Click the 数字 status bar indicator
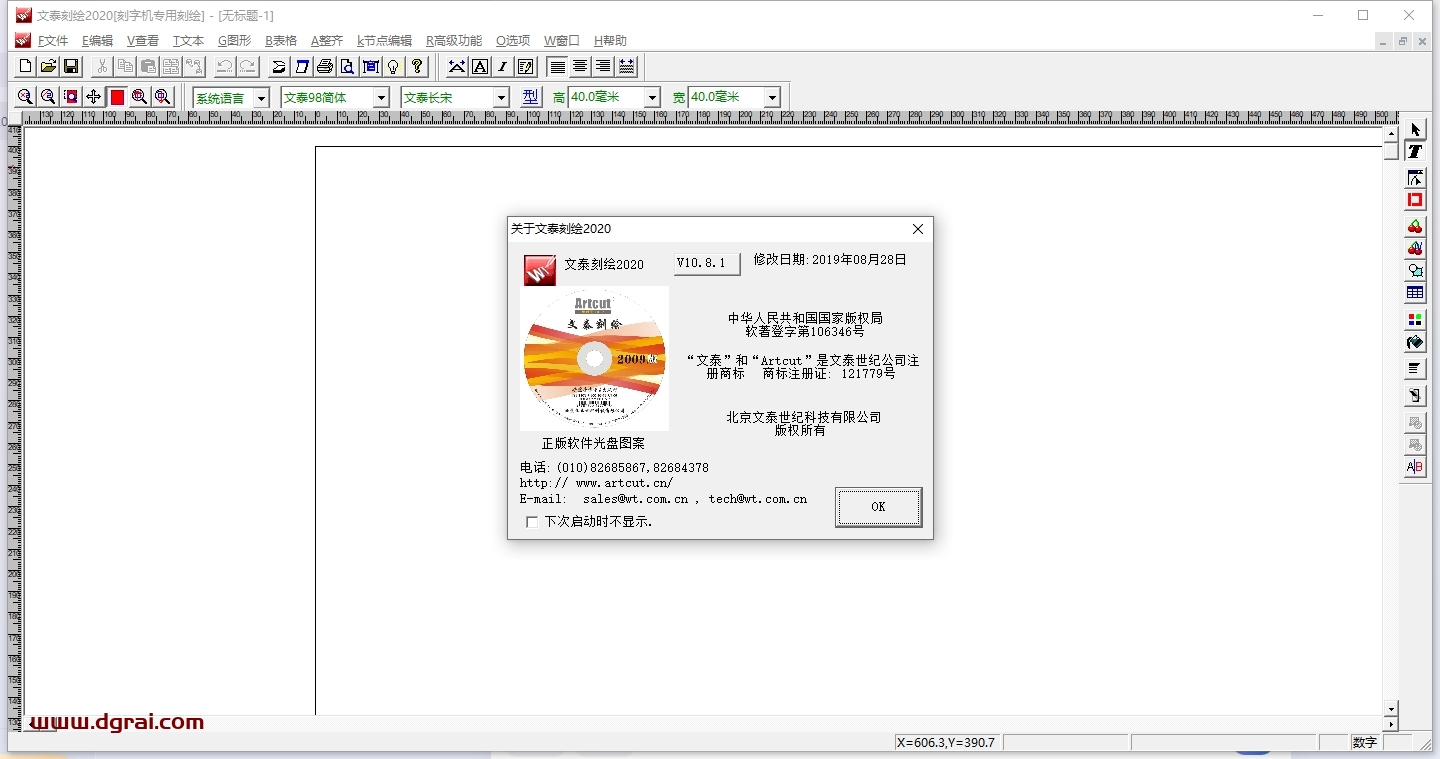1440x759 pixels. [1365, 743]
